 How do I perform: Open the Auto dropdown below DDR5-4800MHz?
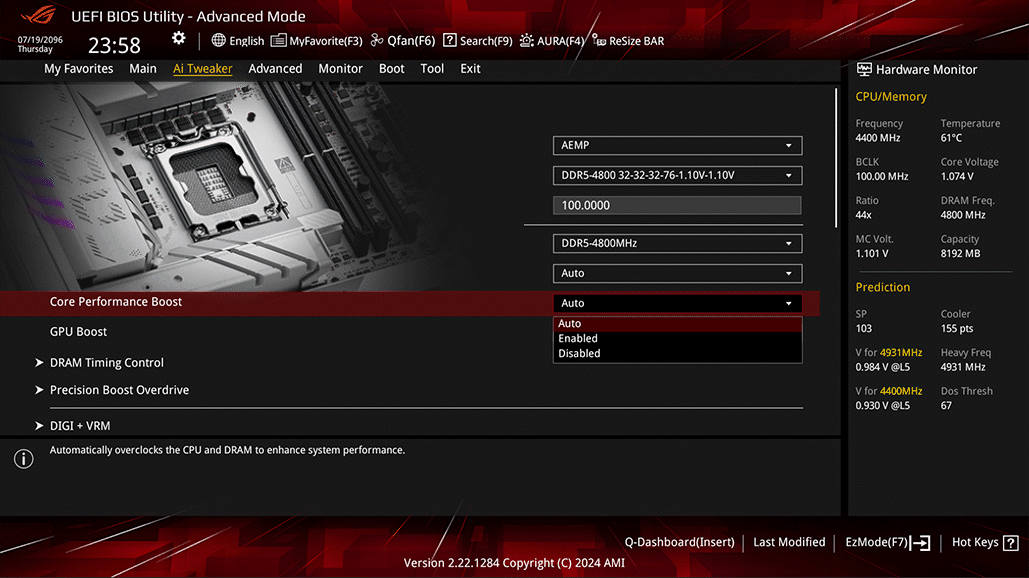click(677, 274)
